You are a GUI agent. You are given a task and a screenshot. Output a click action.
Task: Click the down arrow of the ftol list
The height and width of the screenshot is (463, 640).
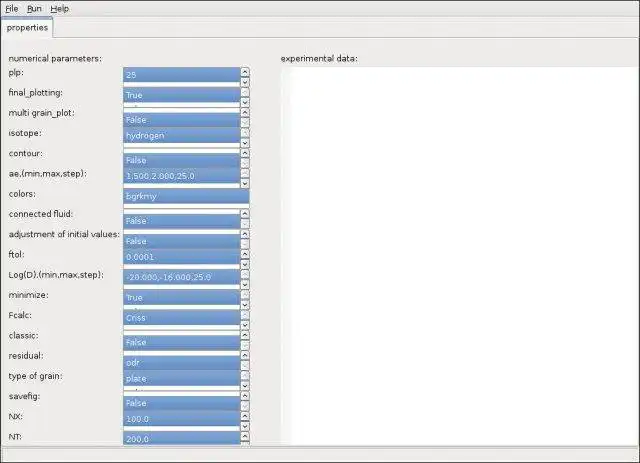pyautogui.click(x=245, y=264)
